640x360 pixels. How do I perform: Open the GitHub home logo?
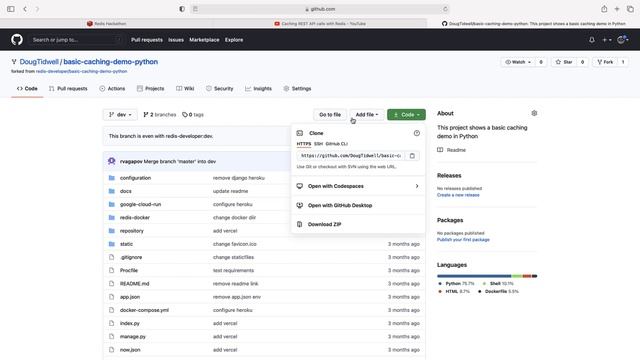point(17,40)
